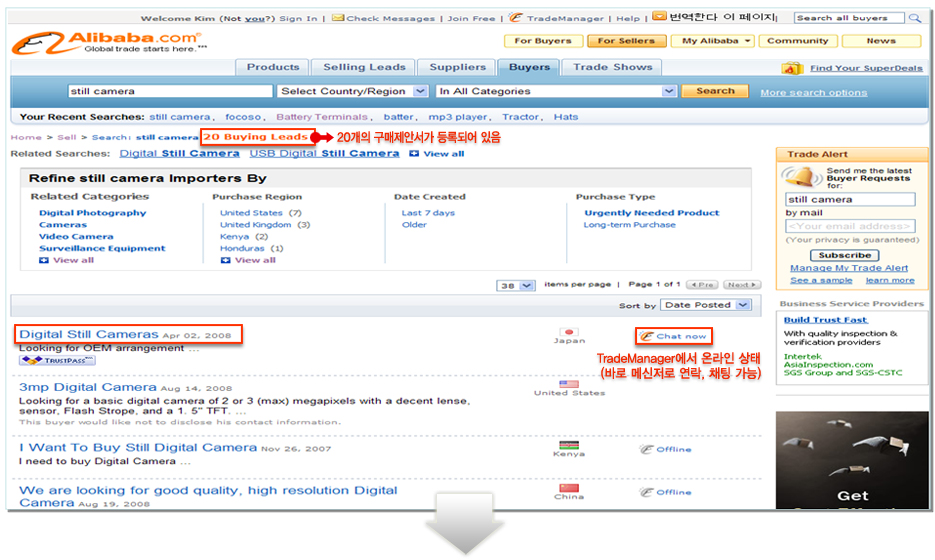This screenshot has height=560, width=935.
Task: Click the mp3 player recent search
Action: 457,117
